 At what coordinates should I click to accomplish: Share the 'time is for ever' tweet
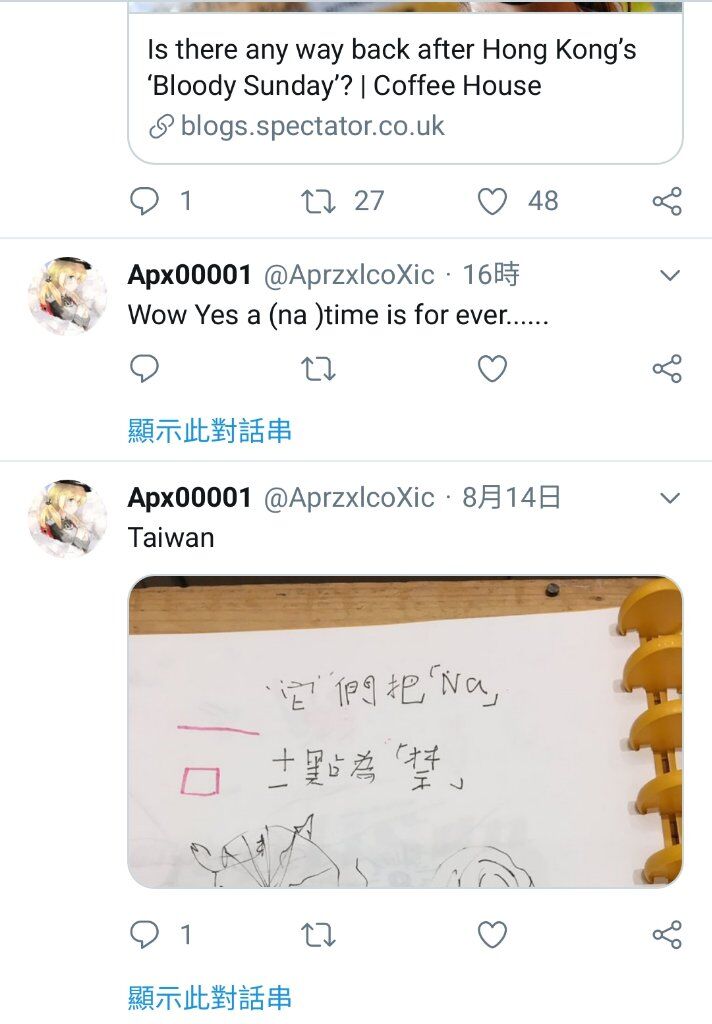click(667, 369)
